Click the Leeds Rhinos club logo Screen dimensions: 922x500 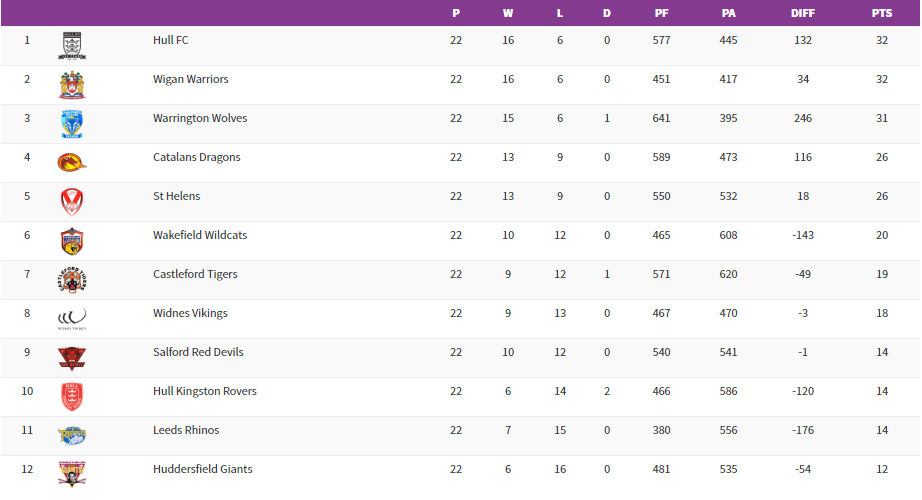(x=72, y=435)
